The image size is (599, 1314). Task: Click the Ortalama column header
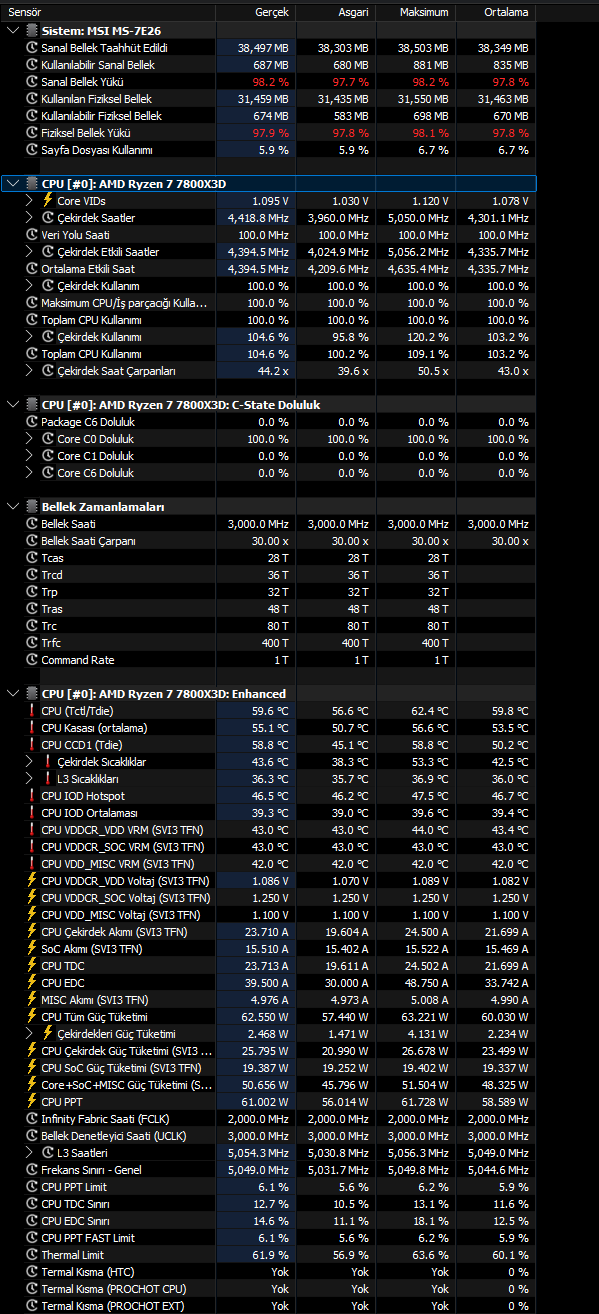coord(495,12)
